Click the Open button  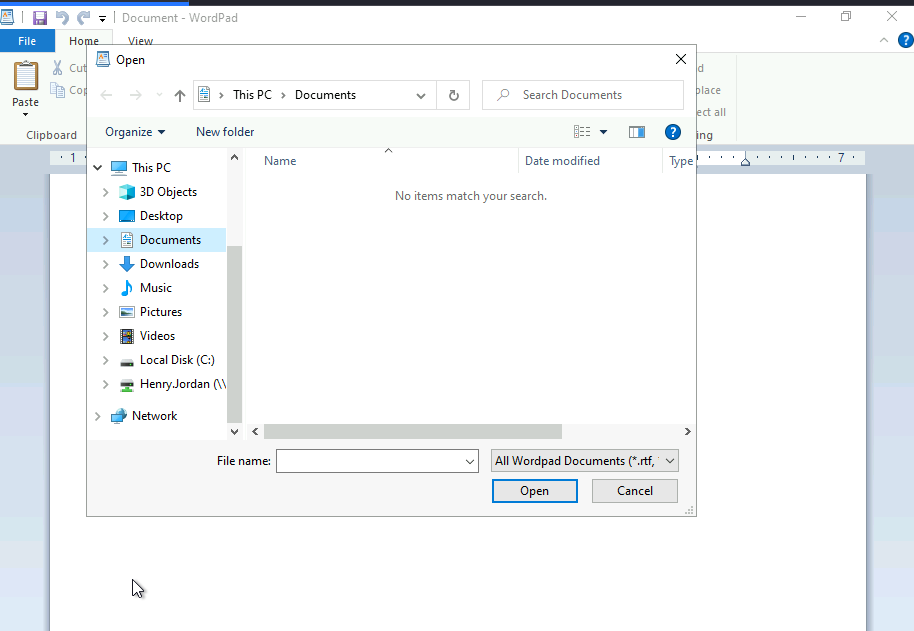point(535,491)
